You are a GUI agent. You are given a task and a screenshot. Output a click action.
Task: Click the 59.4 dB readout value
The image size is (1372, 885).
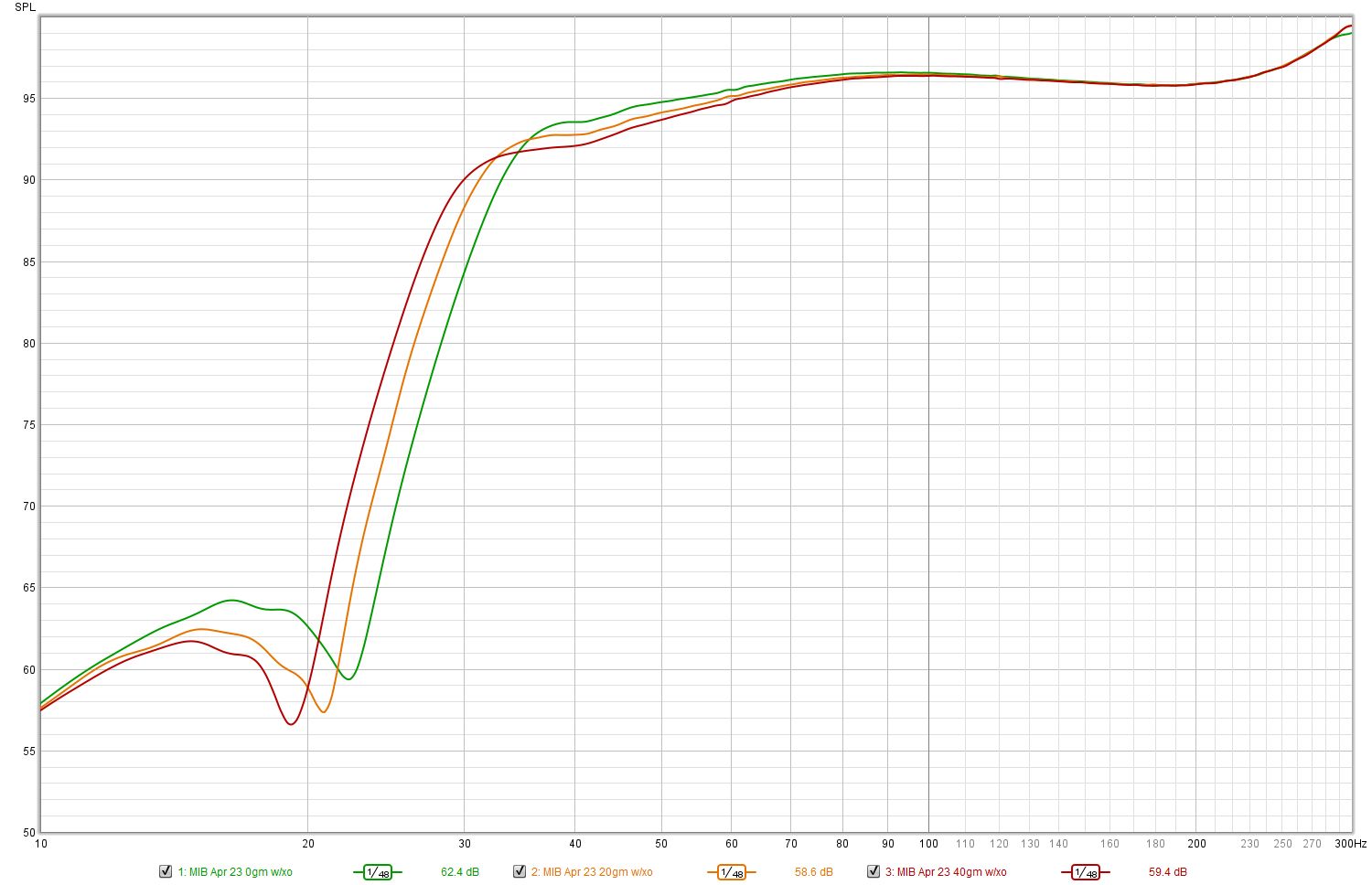[x=1168, y=872]
